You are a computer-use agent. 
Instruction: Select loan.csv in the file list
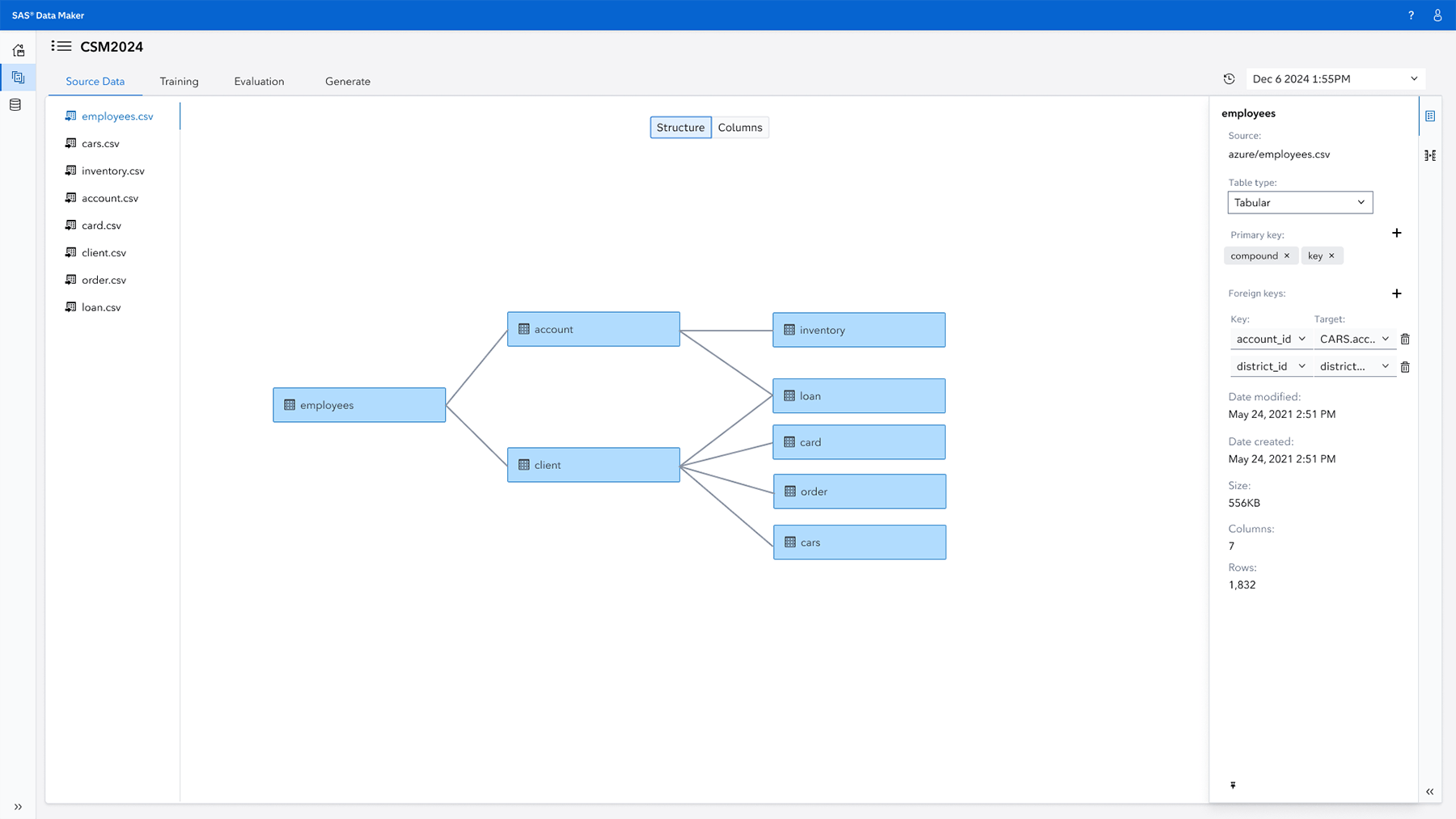click(100, 307)
